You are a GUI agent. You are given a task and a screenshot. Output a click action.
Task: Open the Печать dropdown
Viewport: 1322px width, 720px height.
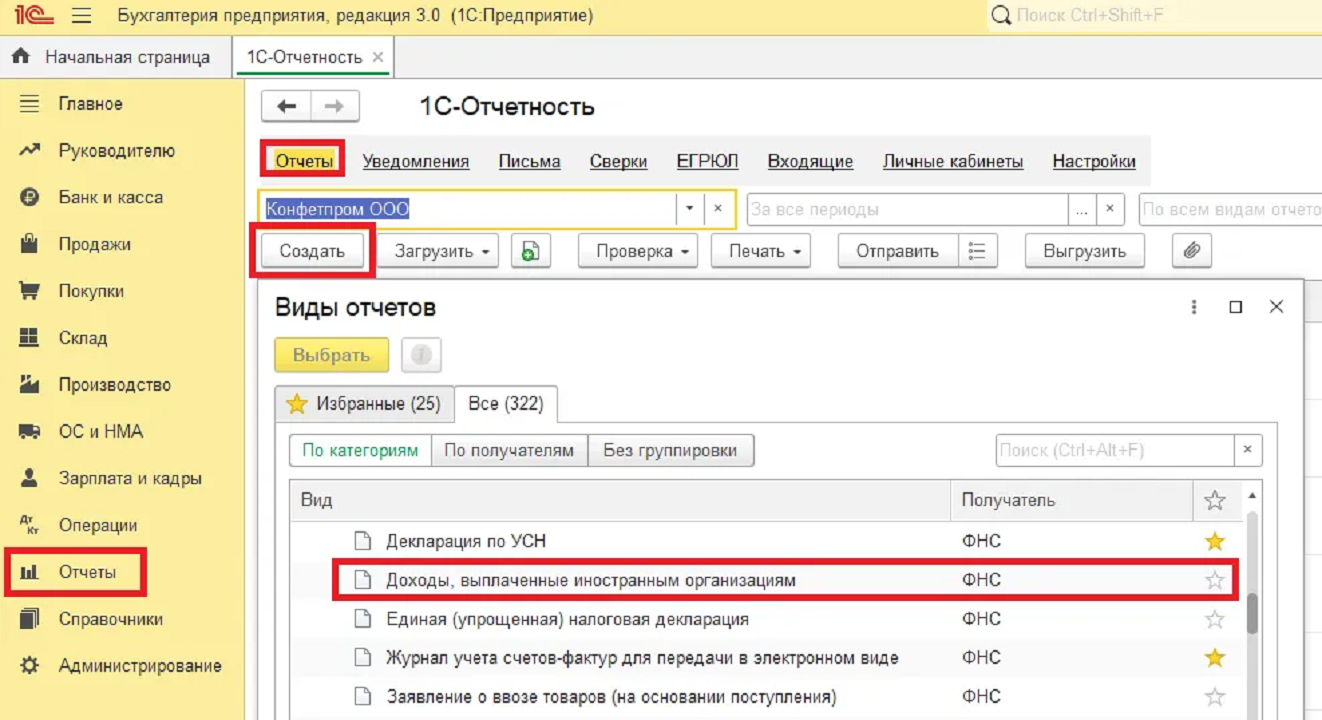761,251
